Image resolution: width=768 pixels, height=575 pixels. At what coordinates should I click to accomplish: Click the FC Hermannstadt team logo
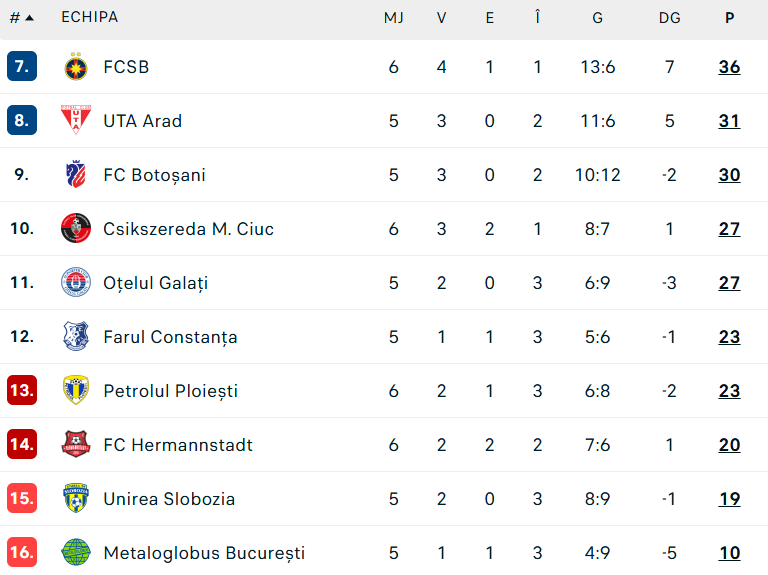point(75,445)
